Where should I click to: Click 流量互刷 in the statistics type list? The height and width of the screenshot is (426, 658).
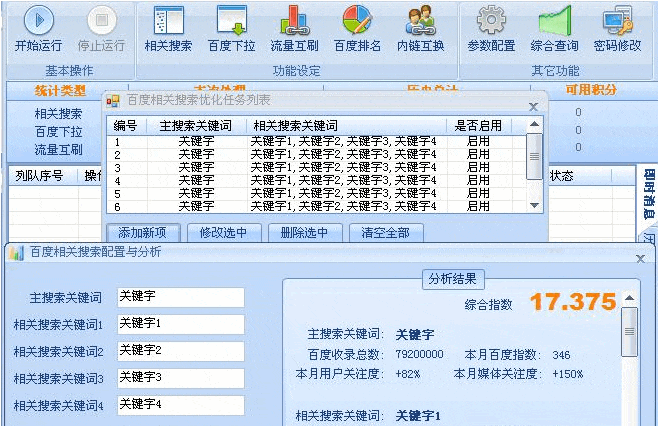tap(58, 149)
